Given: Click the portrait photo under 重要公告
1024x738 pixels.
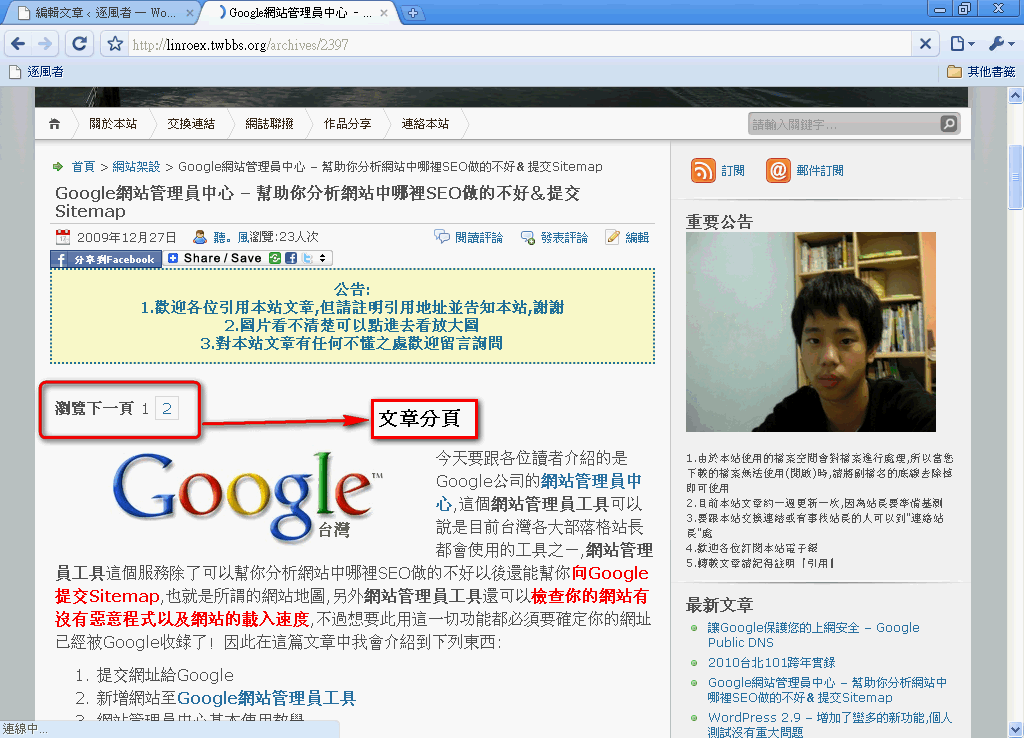Looking at the screenshot, I should pyautogui.click(x=810, y=332).
